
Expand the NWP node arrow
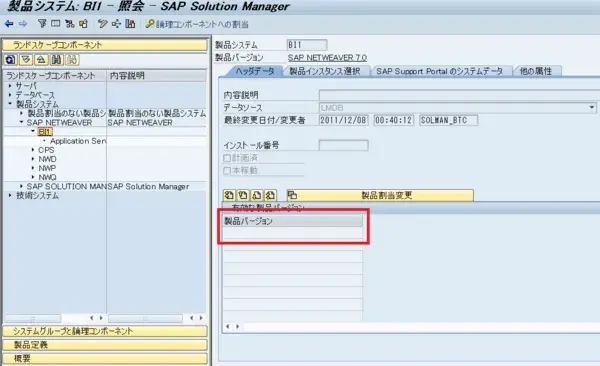[33, 168]
